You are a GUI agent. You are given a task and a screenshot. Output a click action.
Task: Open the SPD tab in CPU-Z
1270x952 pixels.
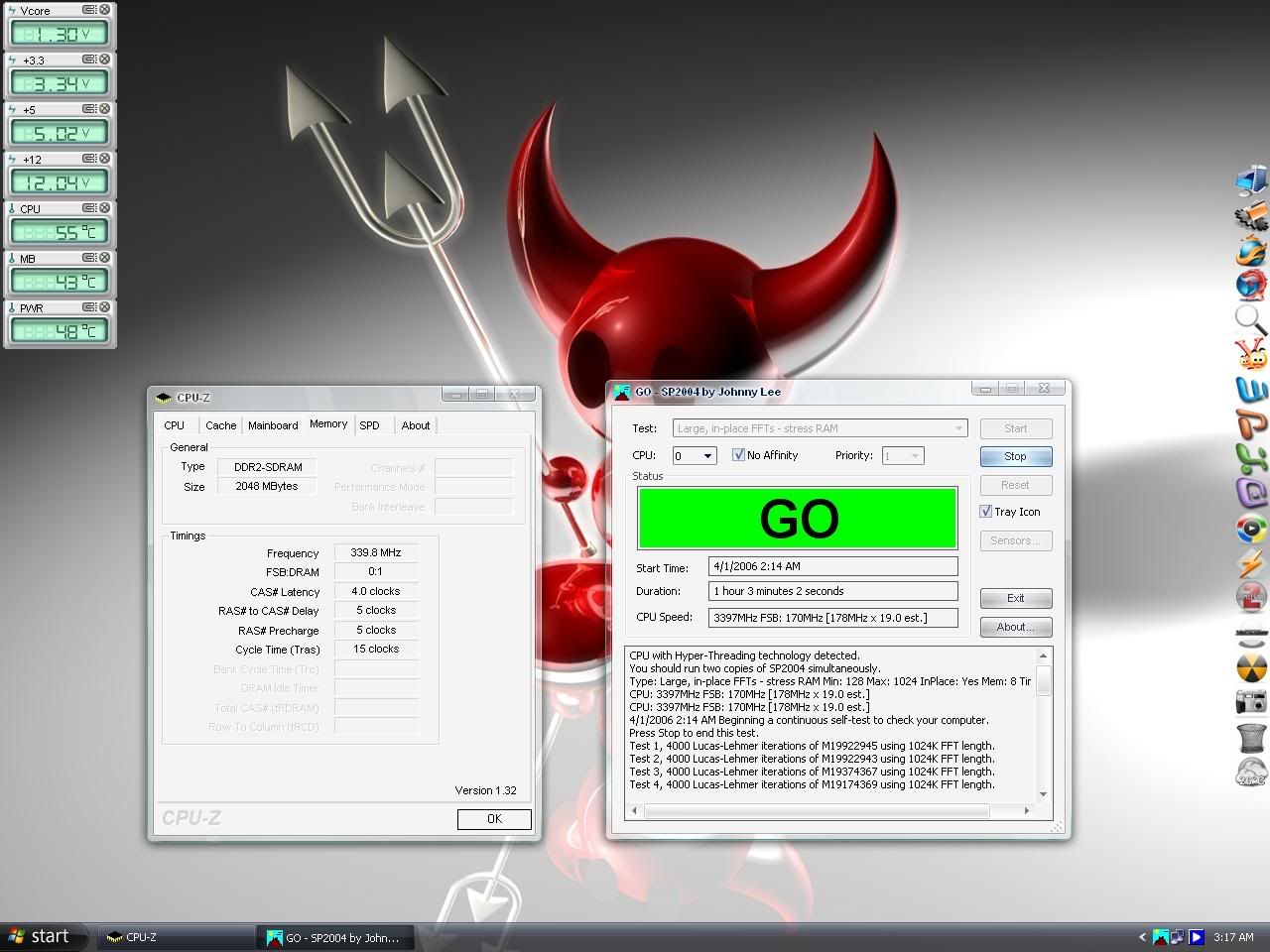point(369,425)
